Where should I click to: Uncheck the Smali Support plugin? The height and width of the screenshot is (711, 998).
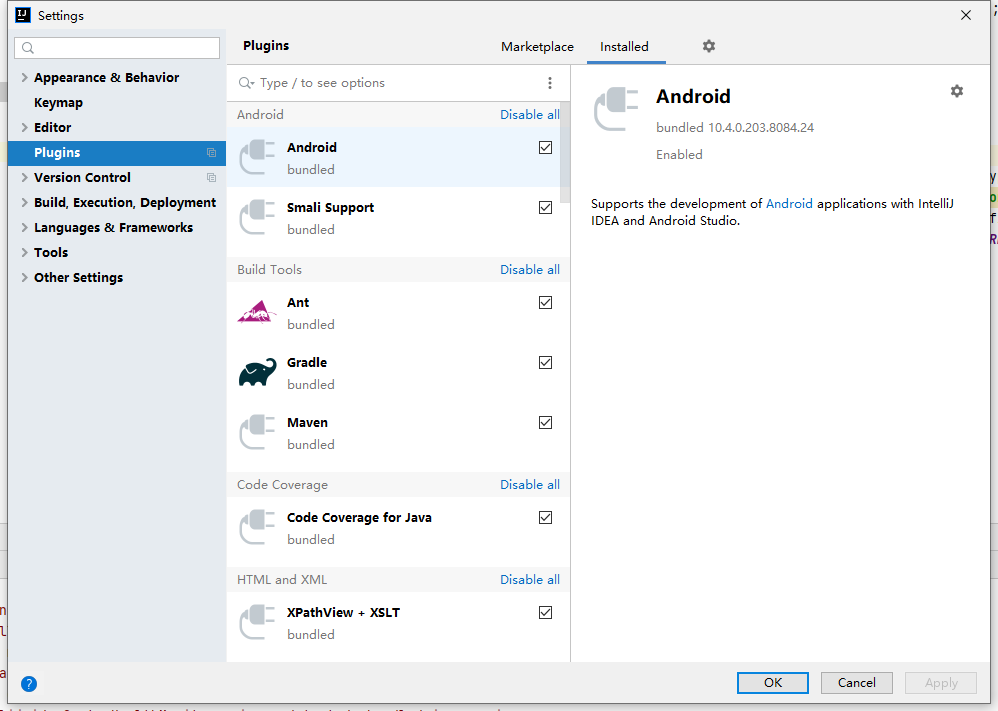point(545,208)
